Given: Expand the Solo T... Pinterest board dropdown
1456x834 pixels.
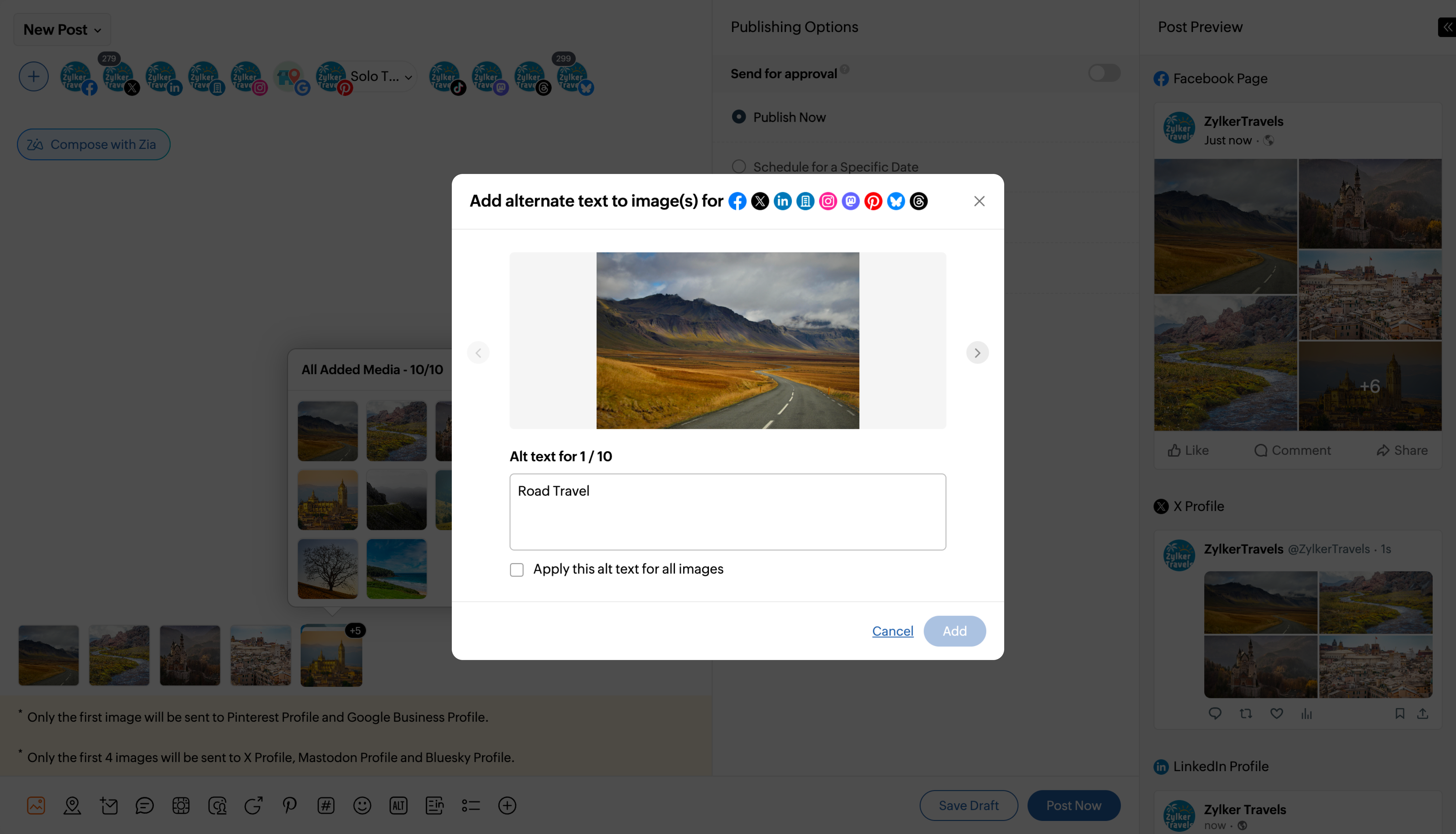Looking at the screenshot, I should (408, 77).
